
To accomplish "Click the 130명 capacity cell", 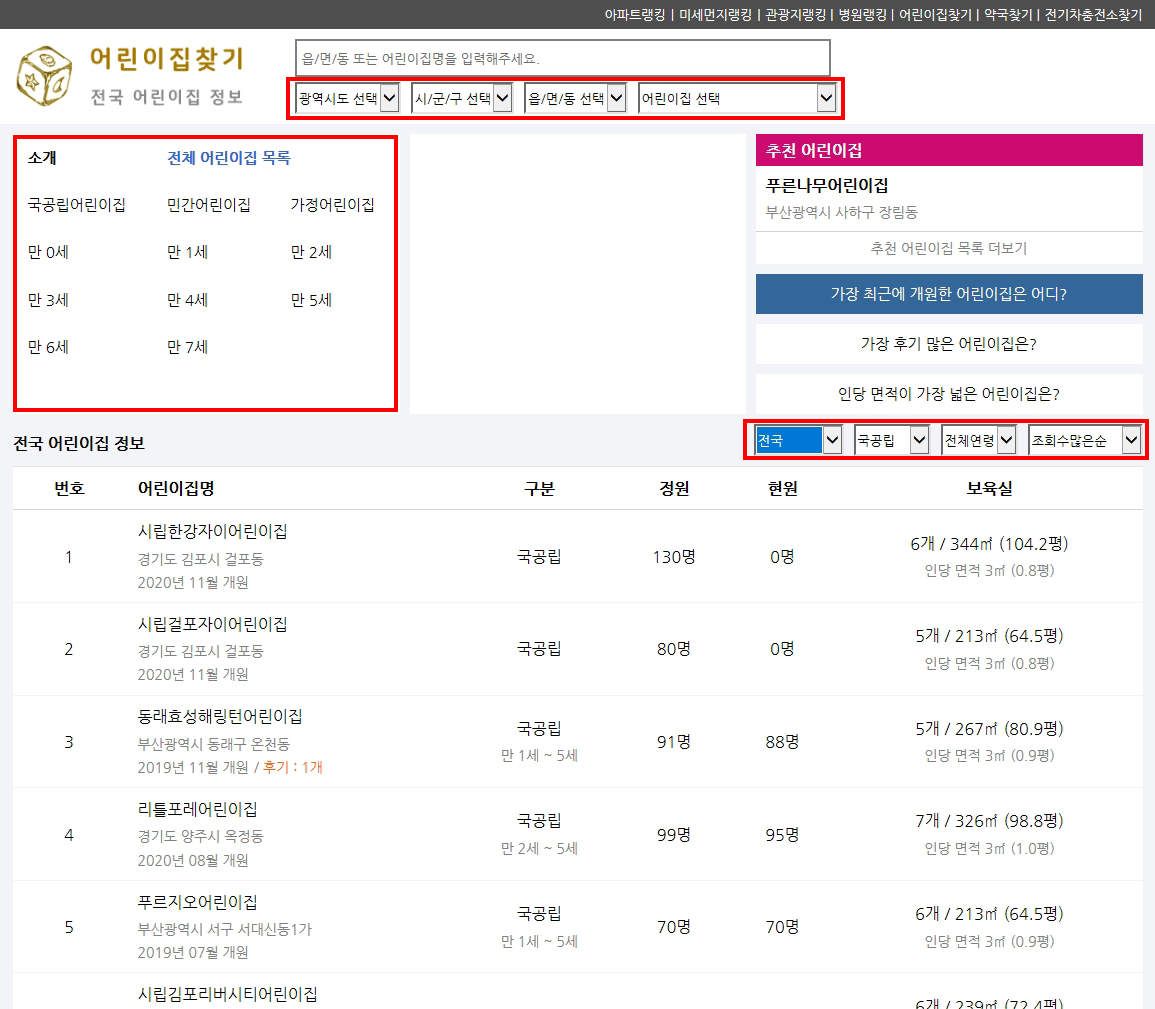I will [674, 557].
